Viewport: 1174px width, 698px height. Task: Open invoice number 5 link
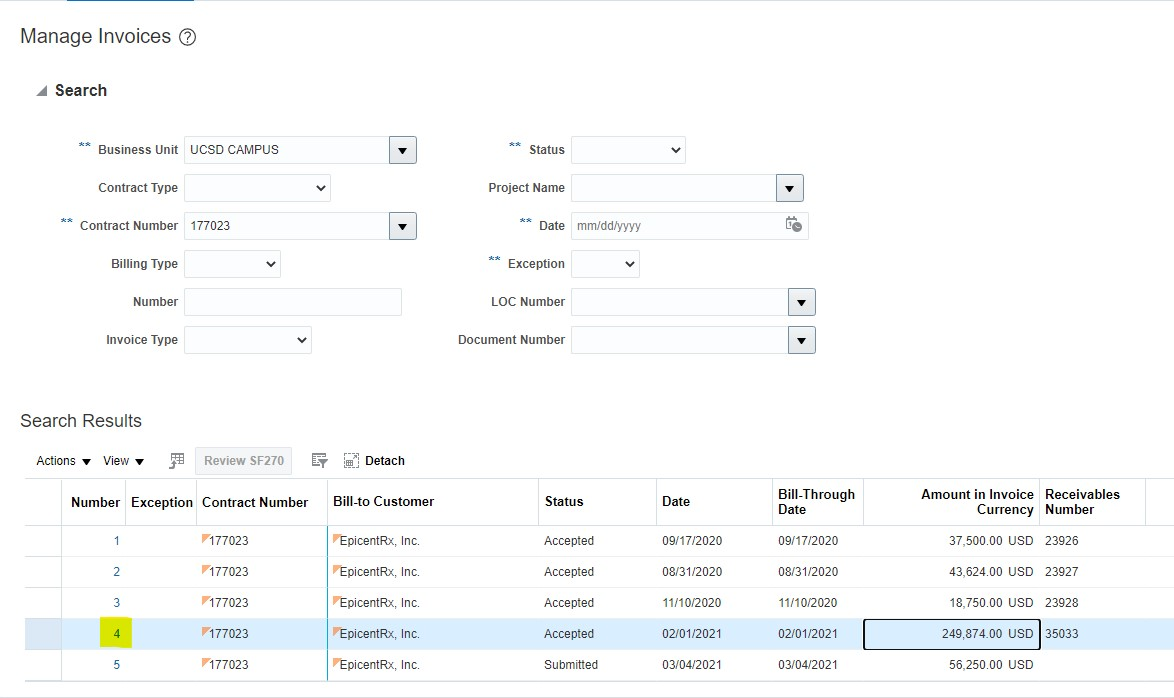pyautogui.click(x=116, y=665)
